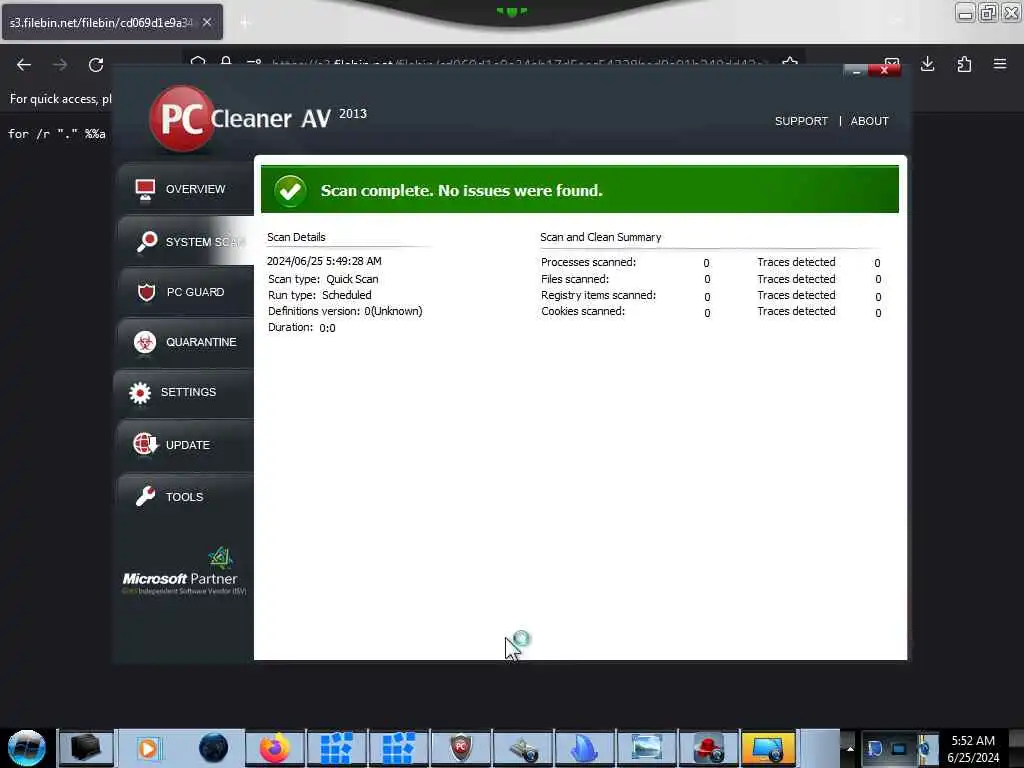Click the green checkmark scan-complete icon
1024x768 pixels.
click(x=290, y=191)
